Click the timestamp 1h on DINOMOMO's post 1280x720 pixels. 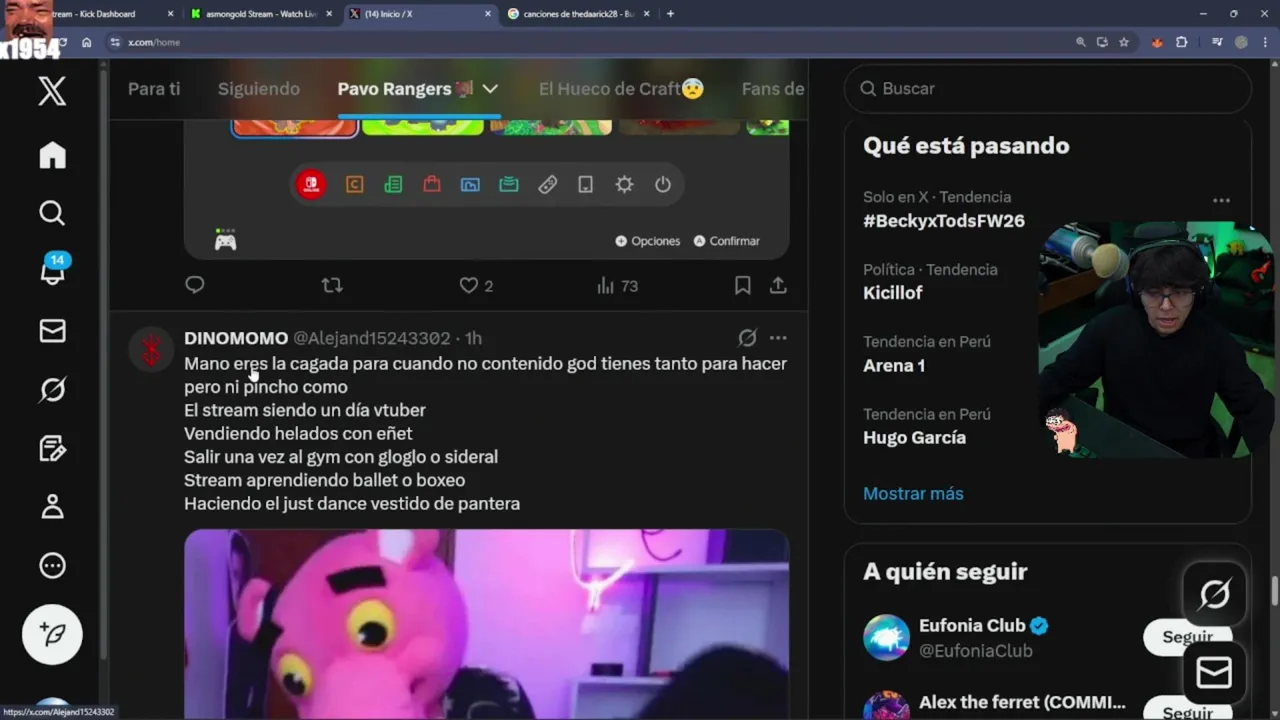tap(473, 338)
